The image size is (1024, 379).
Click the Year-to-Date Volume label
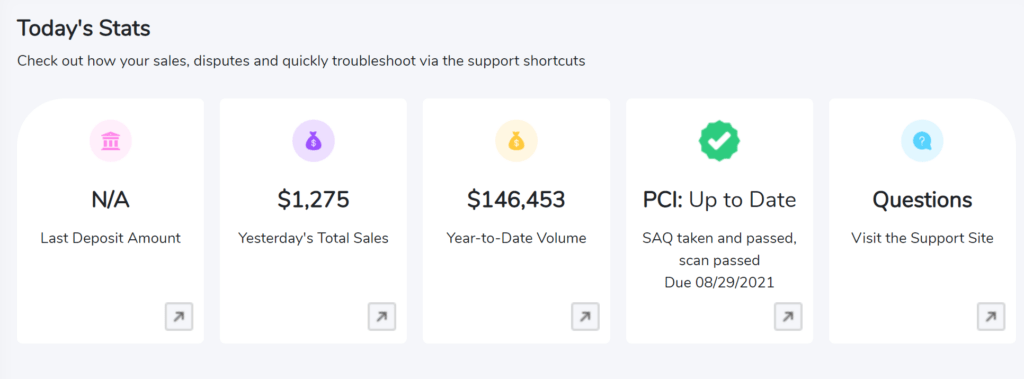(517, 239)
